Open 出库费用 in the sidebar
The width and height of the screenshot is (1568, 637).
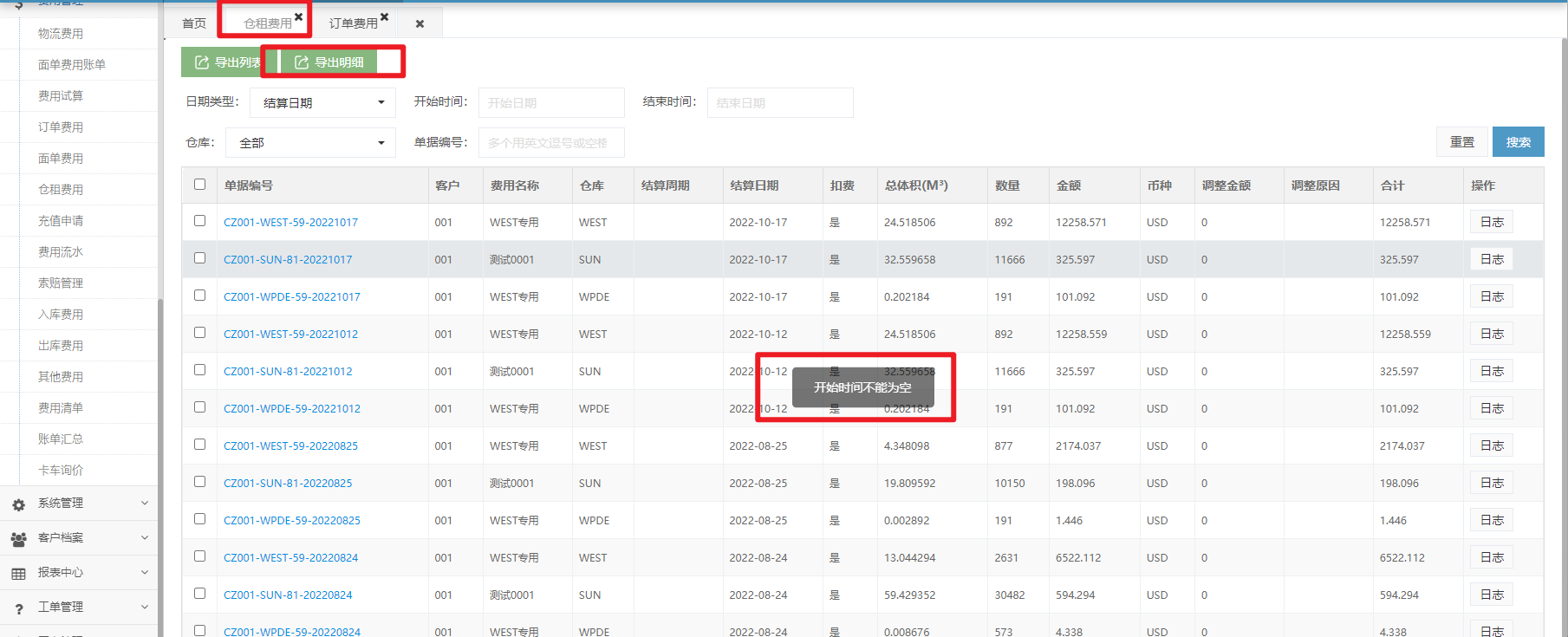click(x=61, y=346)
